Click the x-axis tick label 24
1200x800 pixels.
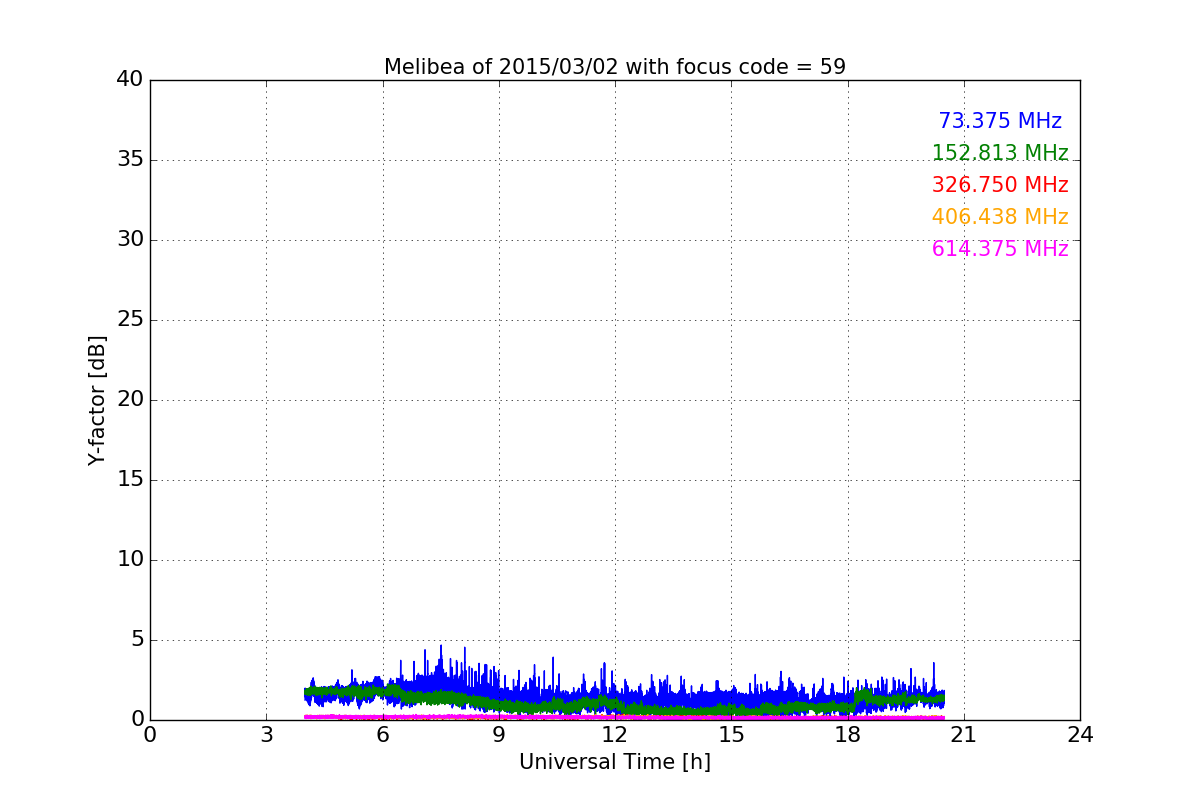tap(1080, 734)
